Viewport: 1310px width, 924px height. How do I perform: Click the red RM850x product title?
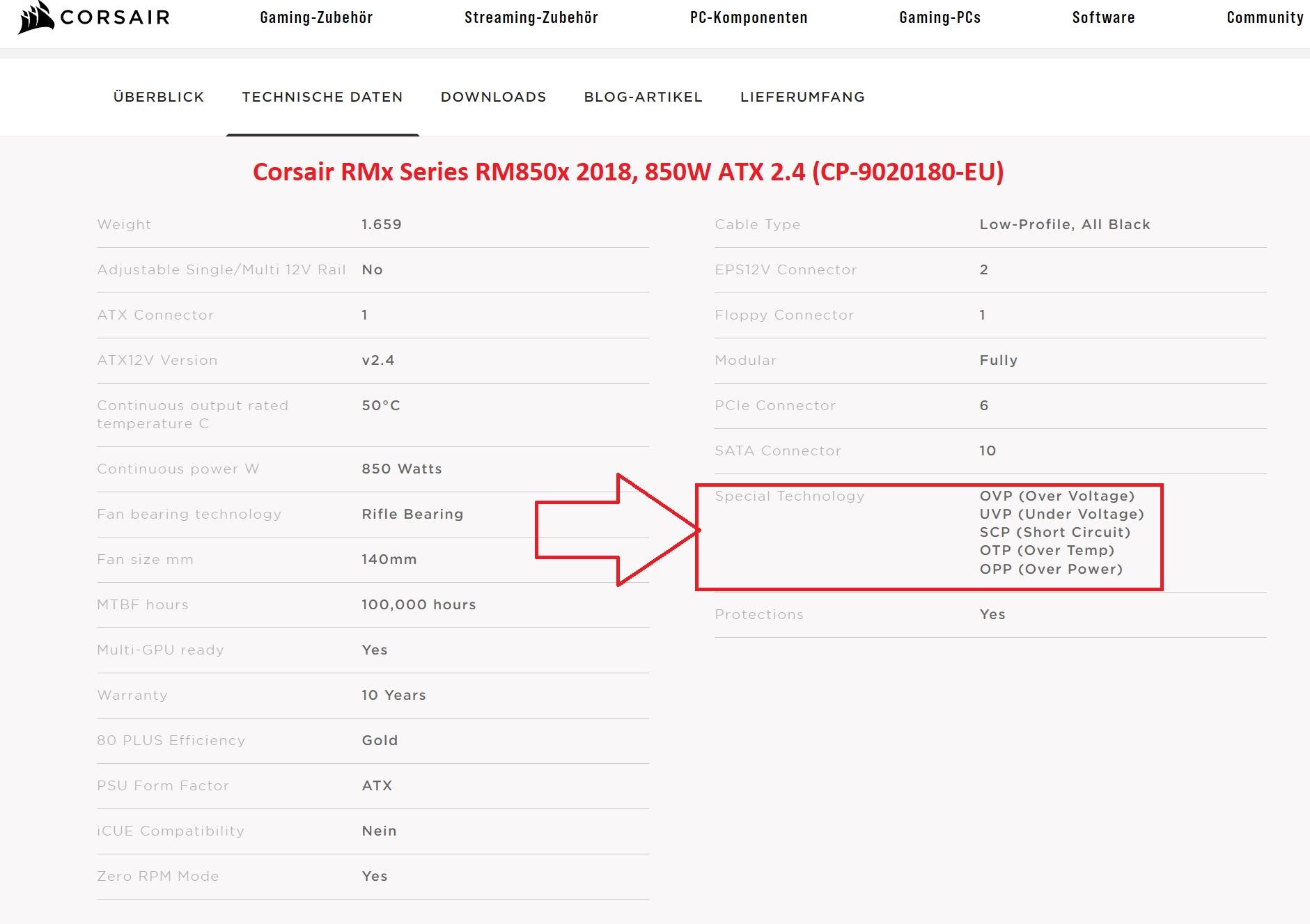point(628,171)
